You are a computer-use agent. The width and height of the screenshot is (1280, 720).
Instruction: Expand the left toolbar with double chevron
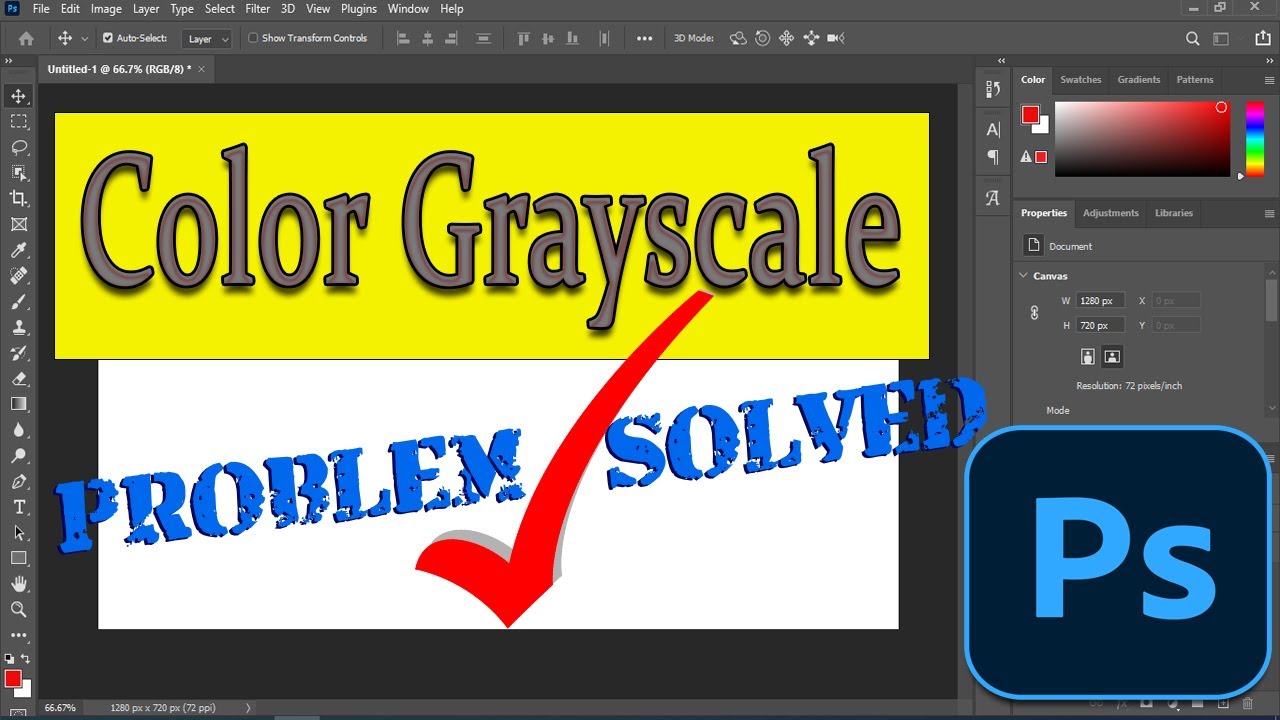(x=9, y=61)
